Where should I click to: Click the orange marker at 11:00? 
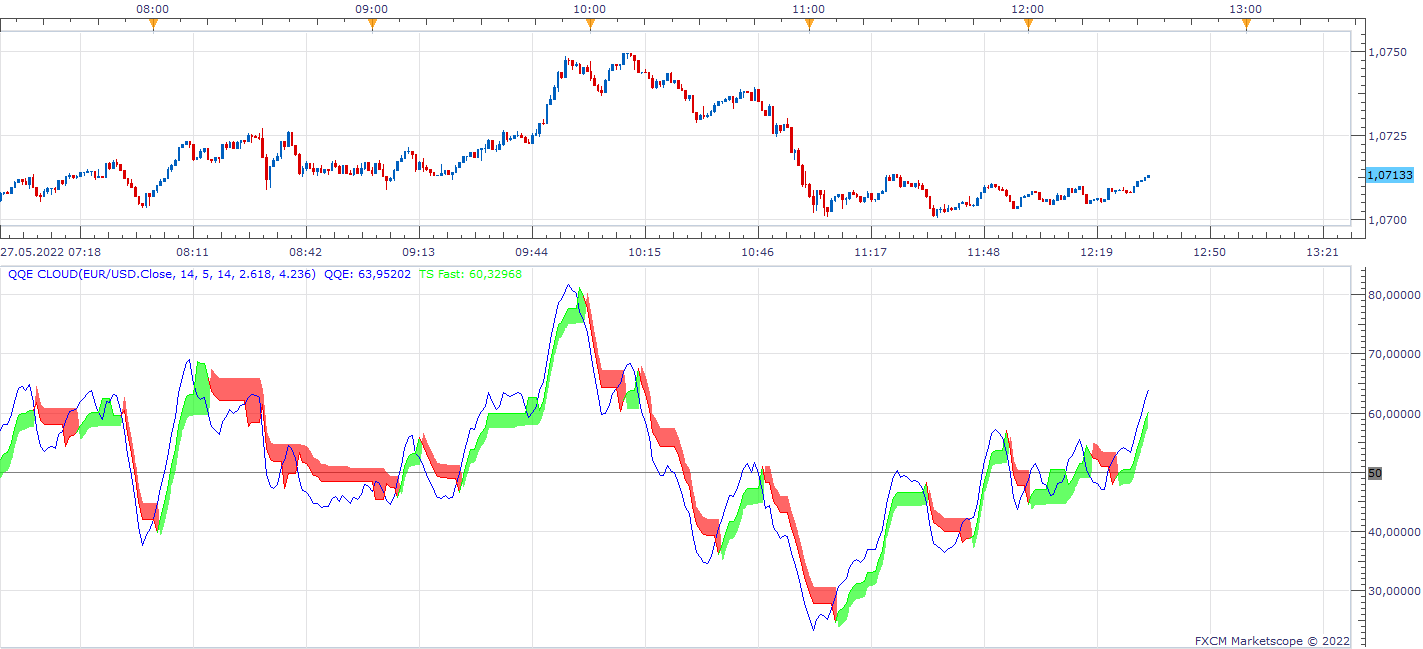point(809,25)
